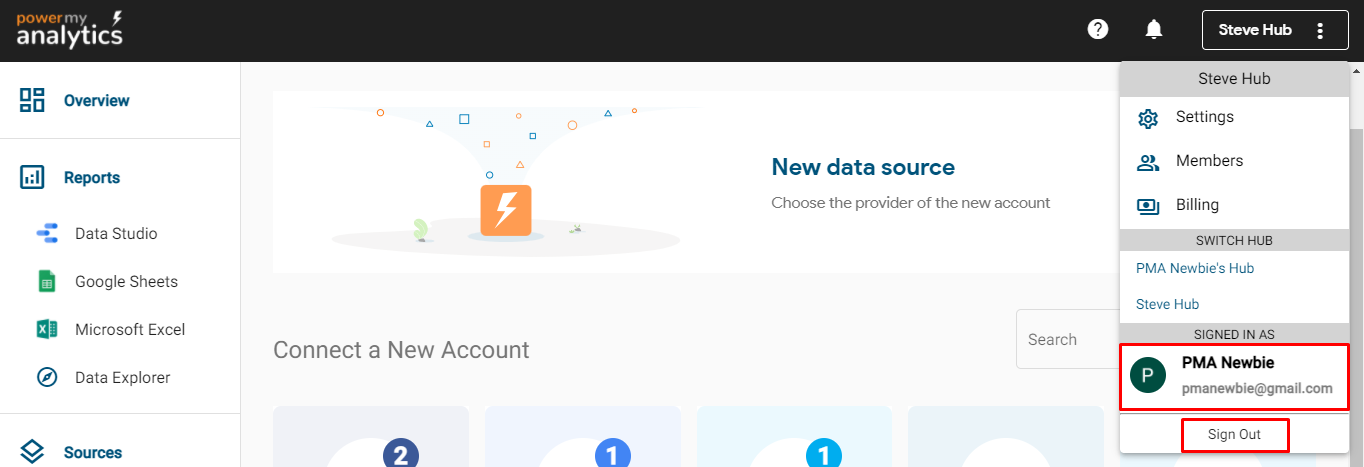Click the Overview dashboard icon

[x=32, y=100]
